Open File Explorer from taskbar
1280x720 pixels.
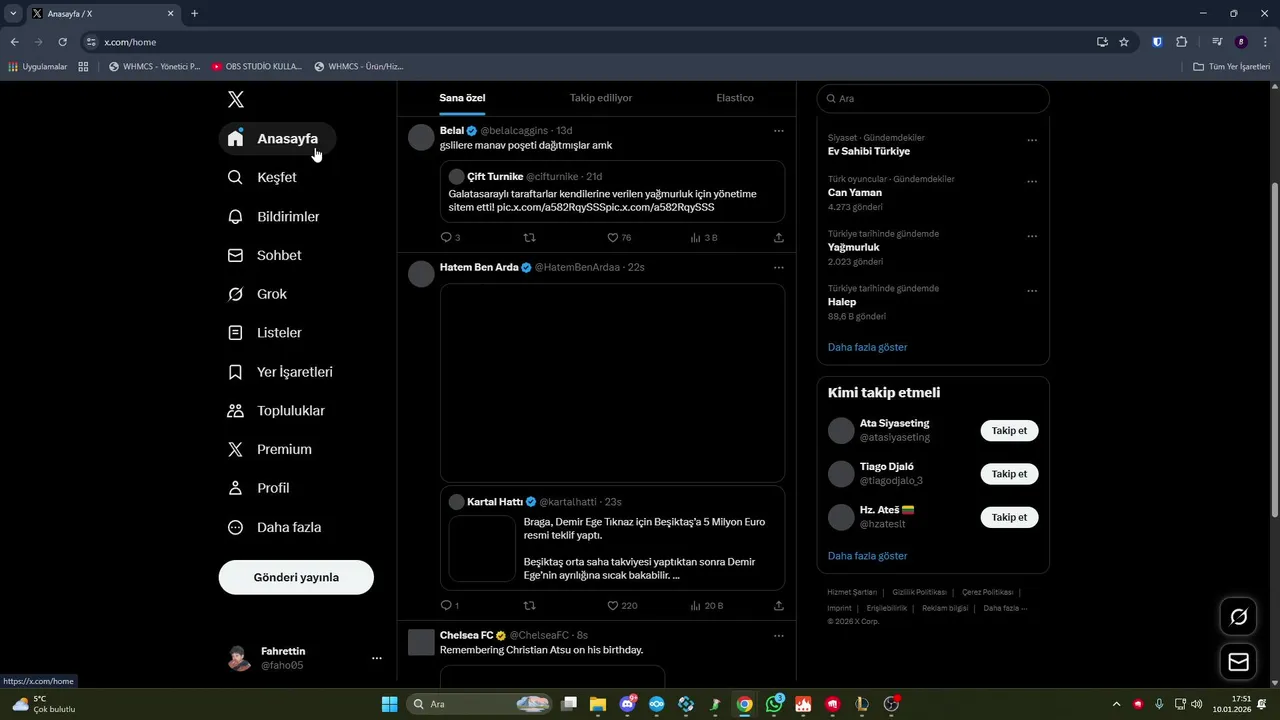click(x=598, y=704)
